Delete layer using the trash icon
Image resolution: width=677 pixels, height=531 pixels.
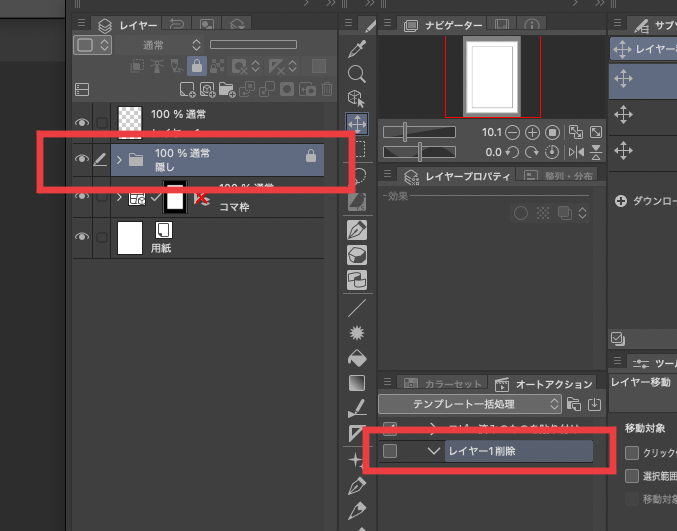coord(326,89)
